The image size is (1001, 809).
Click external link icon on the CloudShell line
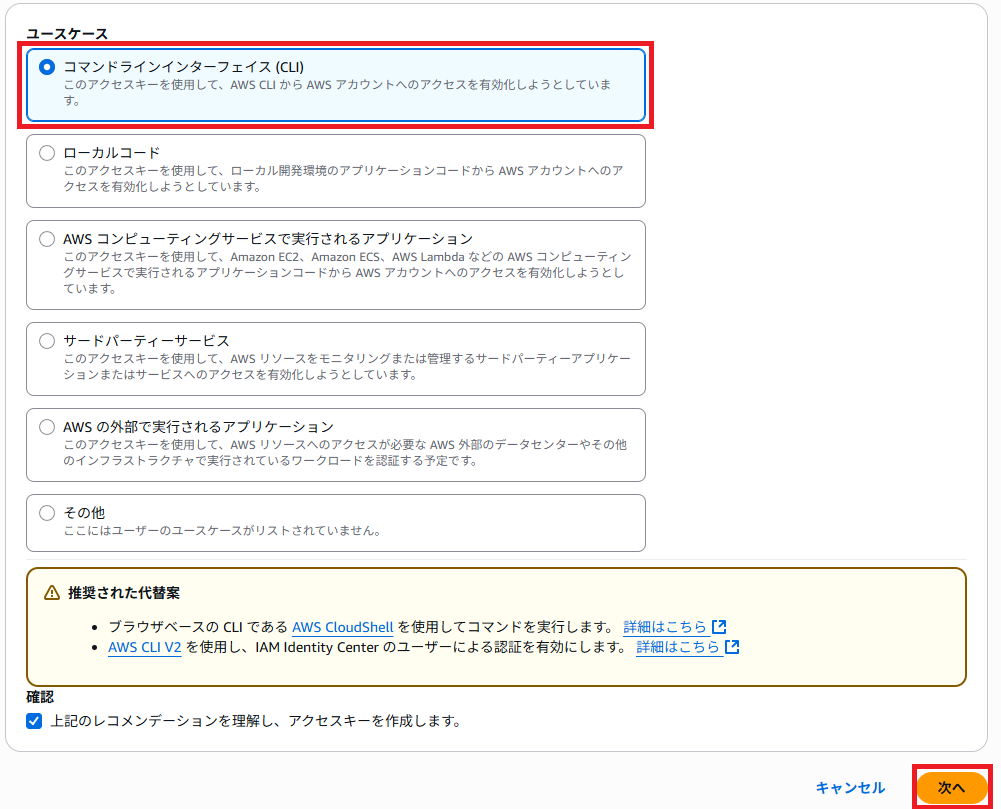tap(719, 627)
